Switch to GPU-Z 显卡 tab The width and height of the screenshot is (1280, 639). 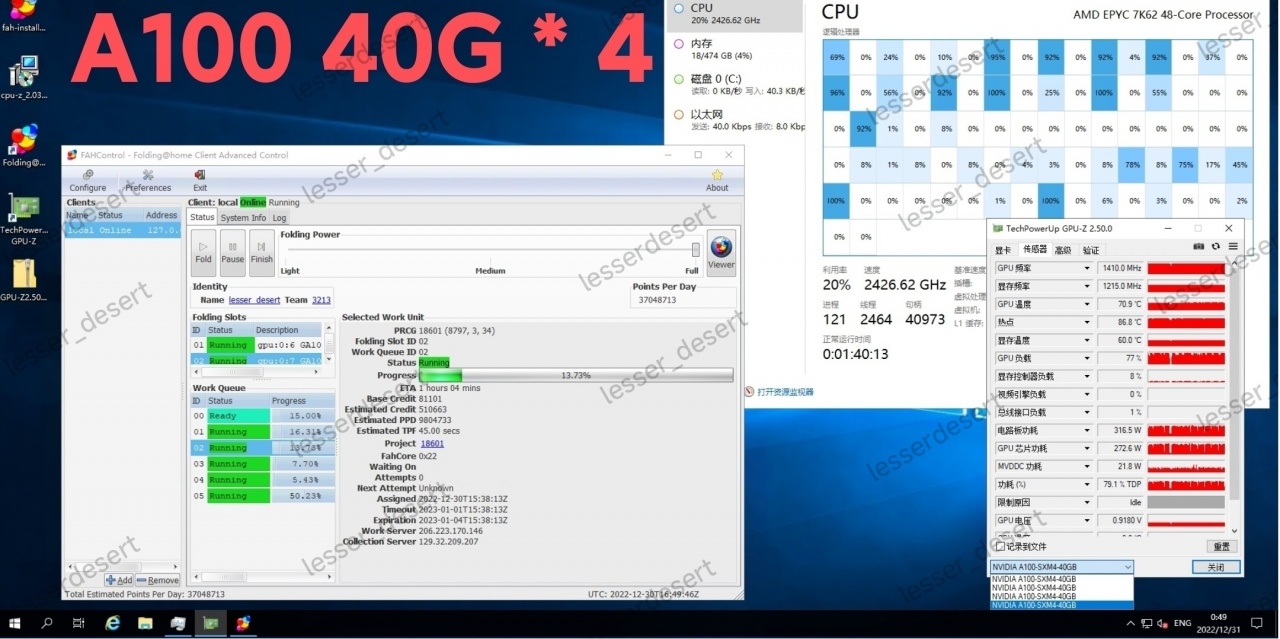point(1003,250)
